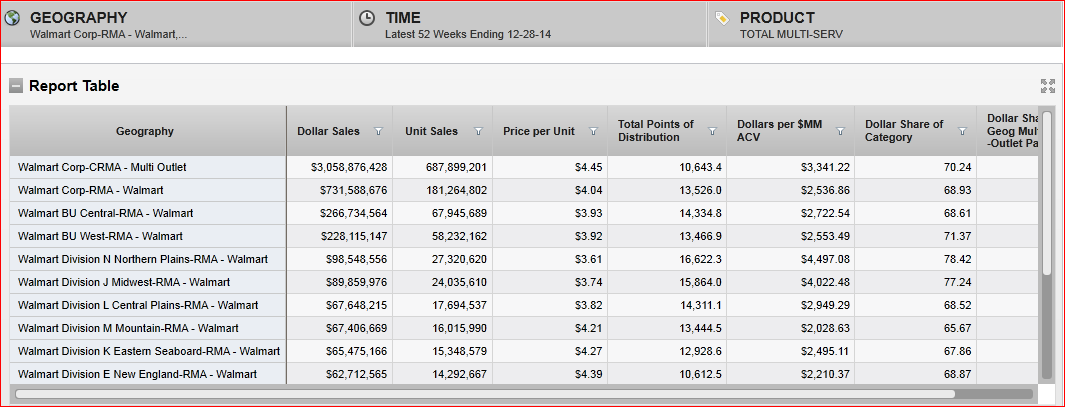The width and height of the screenshot is (1065, 407).
Task: Open Total Points of Distribution filter icon
Action: tap(712, 131)
